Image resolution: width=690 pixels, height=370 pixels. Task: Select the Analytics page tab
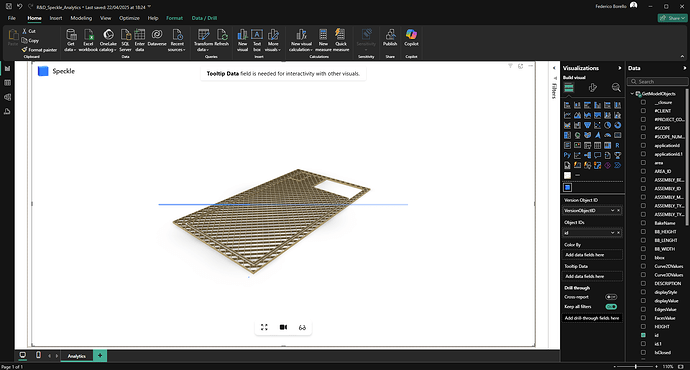coord(77,356)
